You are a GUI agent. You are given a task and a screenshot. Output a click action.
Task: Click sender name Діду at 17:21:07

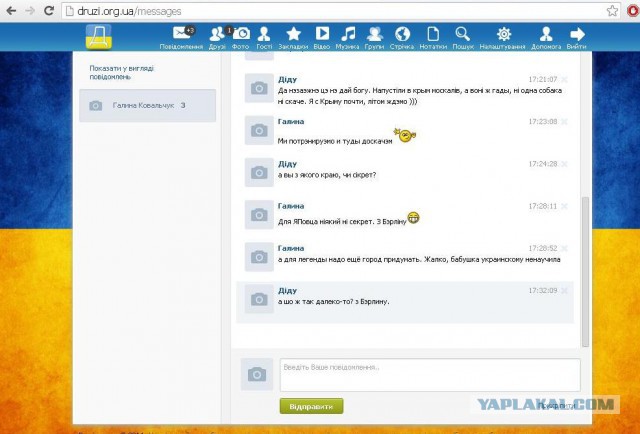287,80
